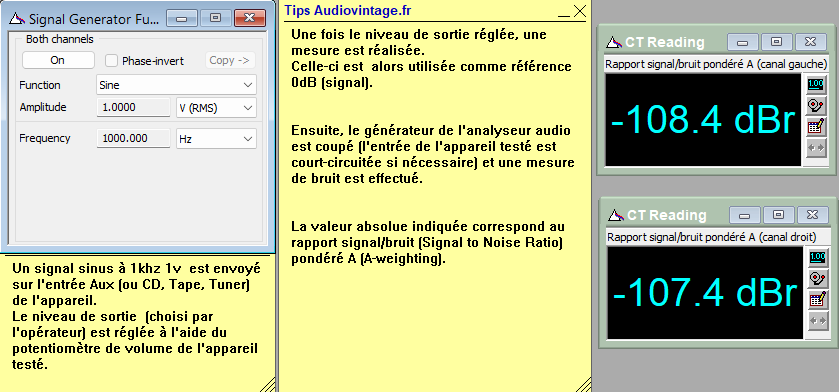Click the Copy -> button
Viewport: 839px width, 392px height.
tap(230, 60)
